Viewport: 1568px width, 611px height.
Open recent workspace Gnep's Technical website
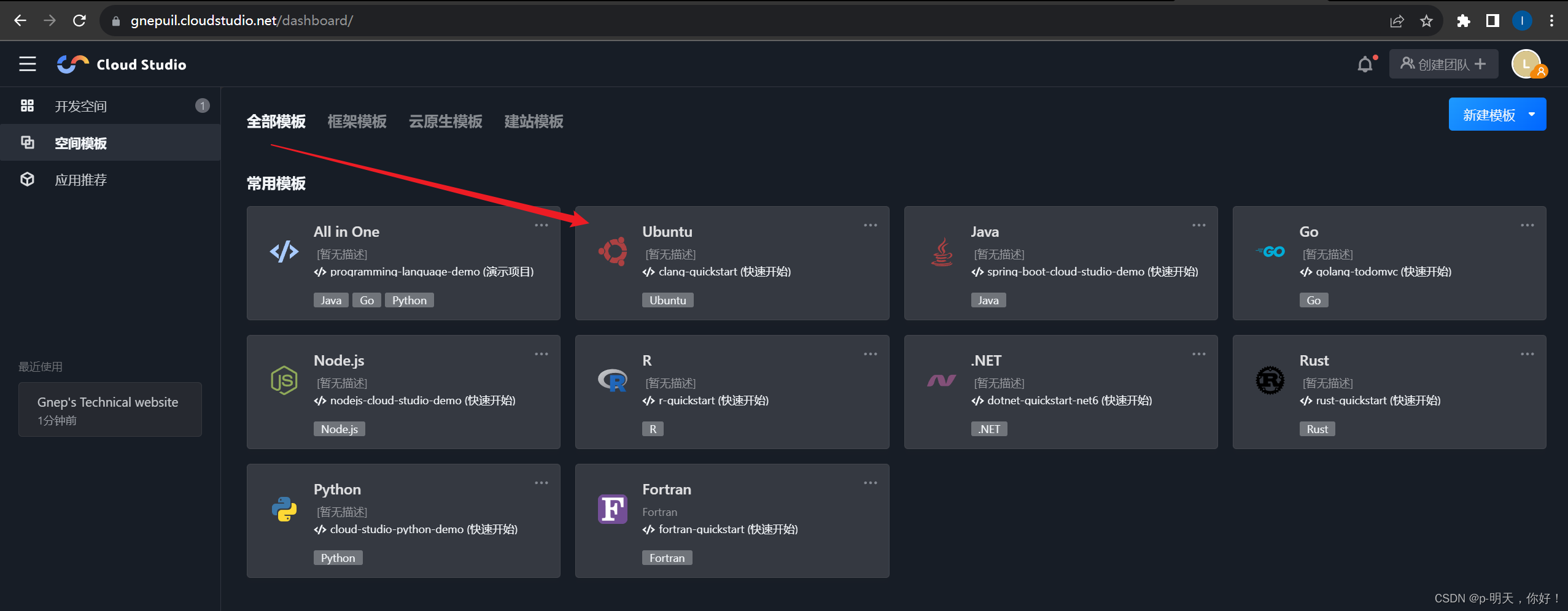pos(110,409)
